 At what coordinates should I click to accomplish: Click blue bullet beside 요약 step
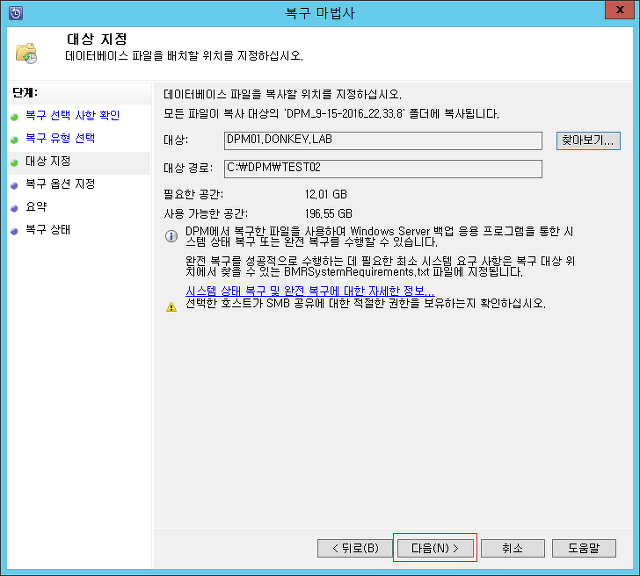[x=15, y=209]
